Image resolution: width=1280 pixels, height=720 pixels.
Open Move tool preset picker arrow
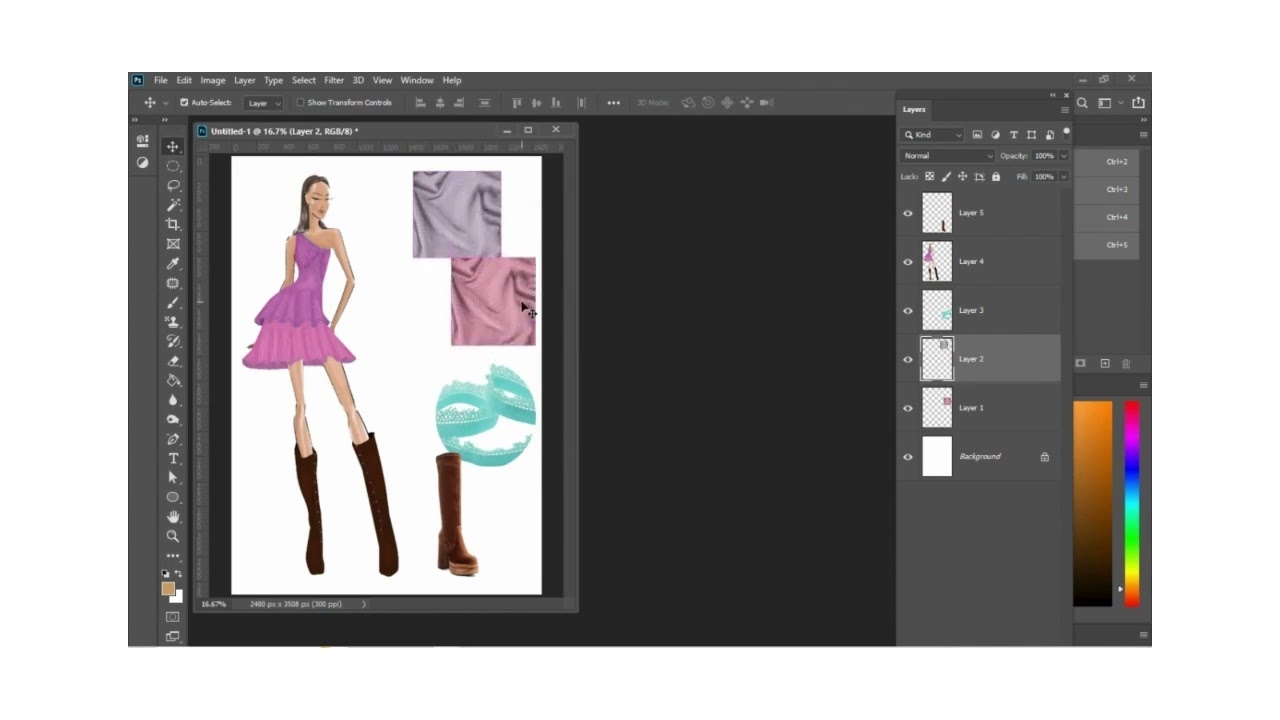[x=164, y=103]
